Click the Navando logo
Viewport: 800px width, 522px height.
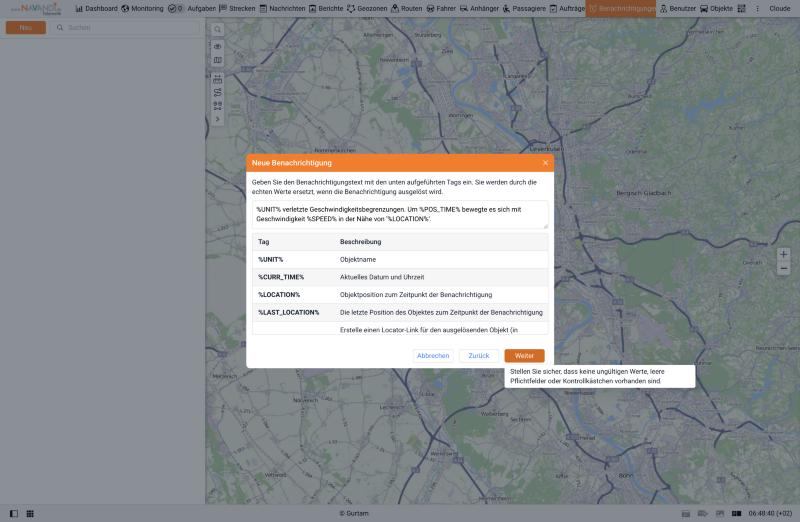tap(37, 9)
